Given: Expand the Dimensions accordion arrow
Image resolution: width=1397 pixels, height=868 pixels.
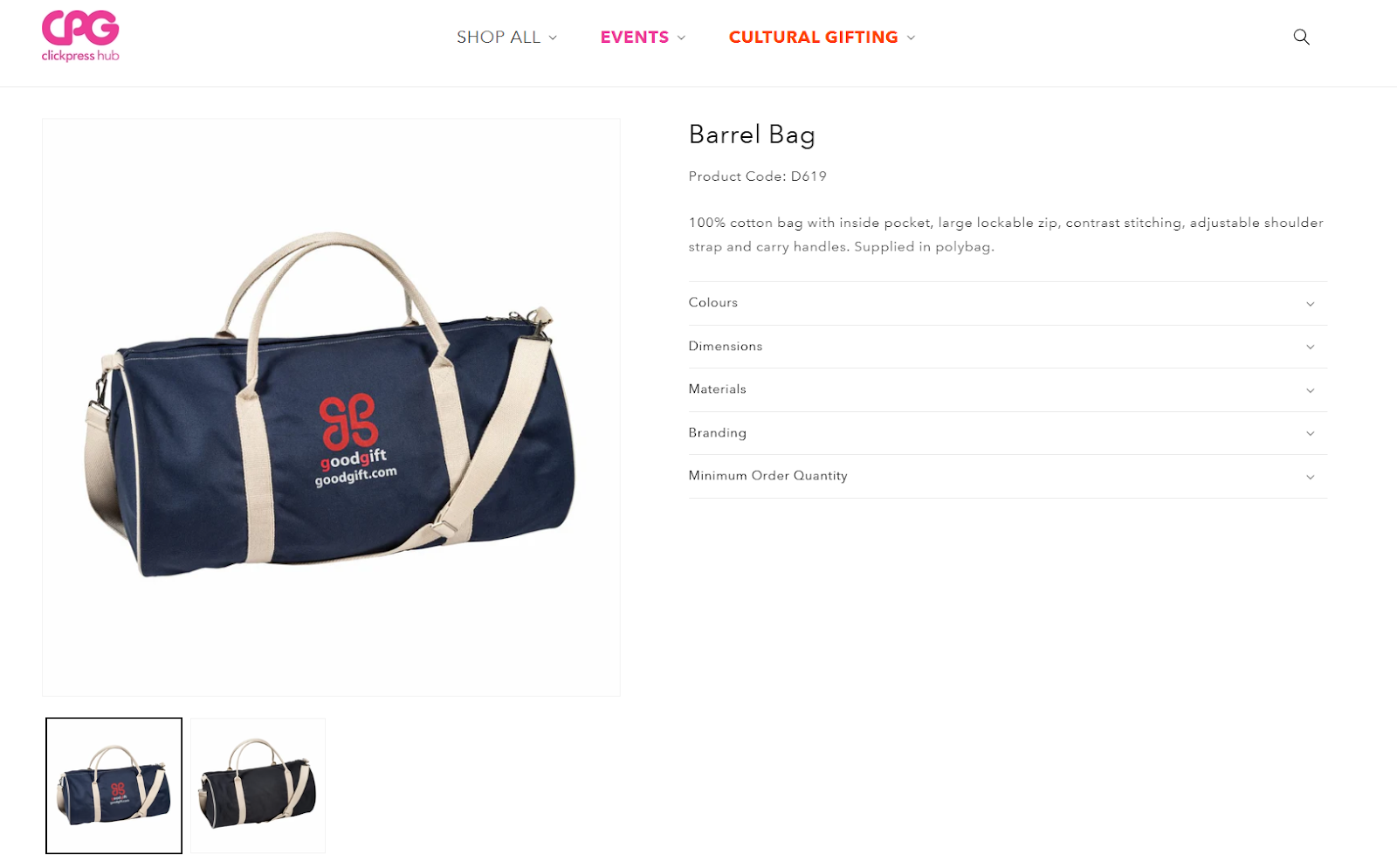Looking at the screenshot, I should 1310,347.
